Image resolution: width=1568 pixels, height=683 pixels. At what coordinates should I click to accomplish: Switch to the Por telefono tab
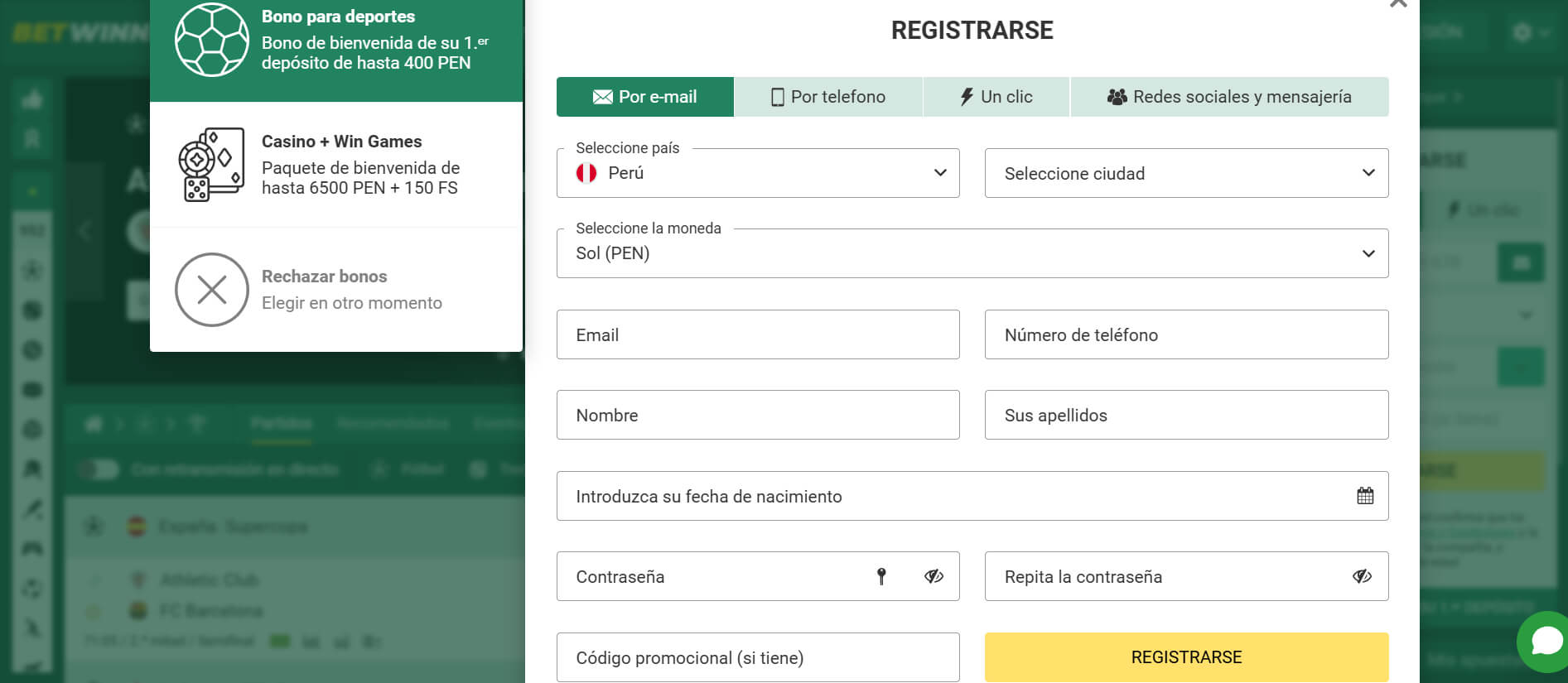(x=827, y=97)
